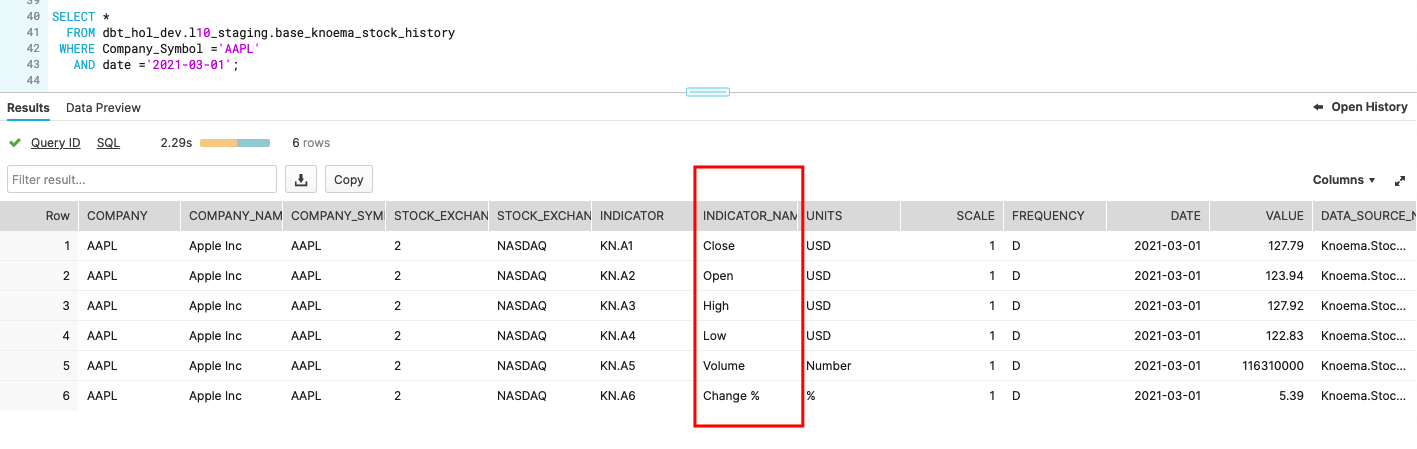This screenshot has height=449, width=1417.
Task: Open History panel
Action: click(x=1360, y=107)
